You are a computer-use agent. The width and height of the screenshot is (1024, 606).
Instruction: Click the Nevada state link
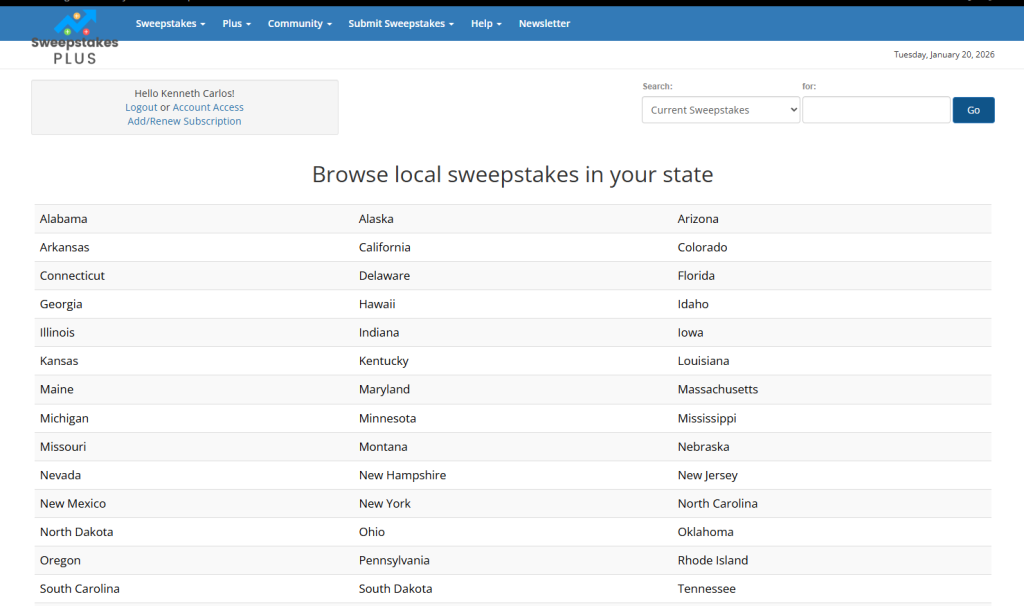(60, 474)
